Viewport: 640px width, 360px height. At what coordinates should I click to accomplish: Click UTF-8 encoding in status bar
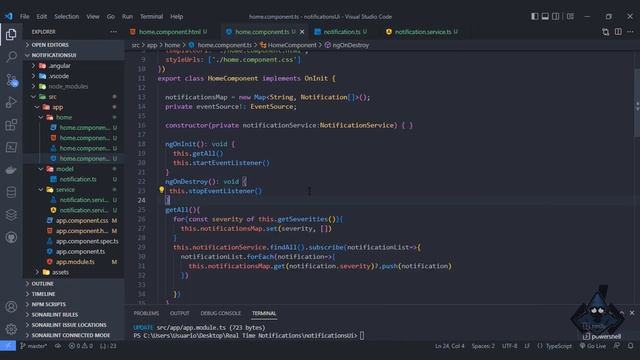509,346
